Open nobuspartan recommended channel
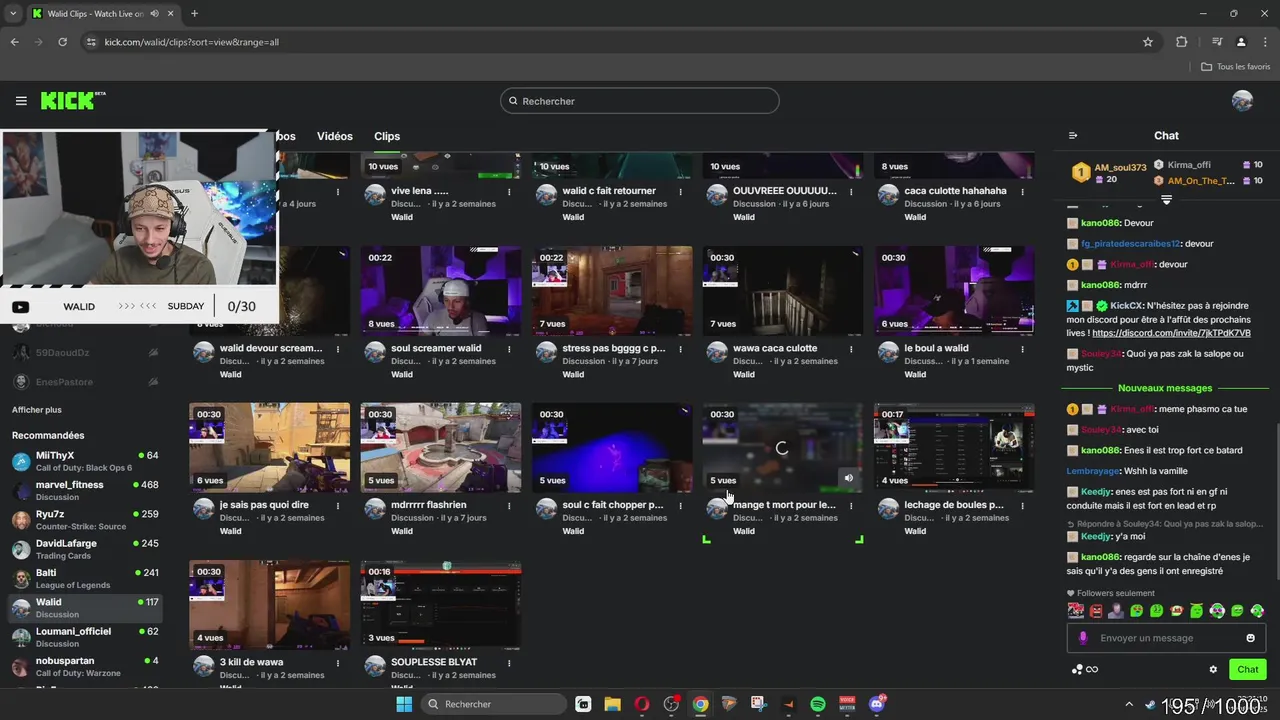This screenshot has width=1280, height=720. (85, 667)
